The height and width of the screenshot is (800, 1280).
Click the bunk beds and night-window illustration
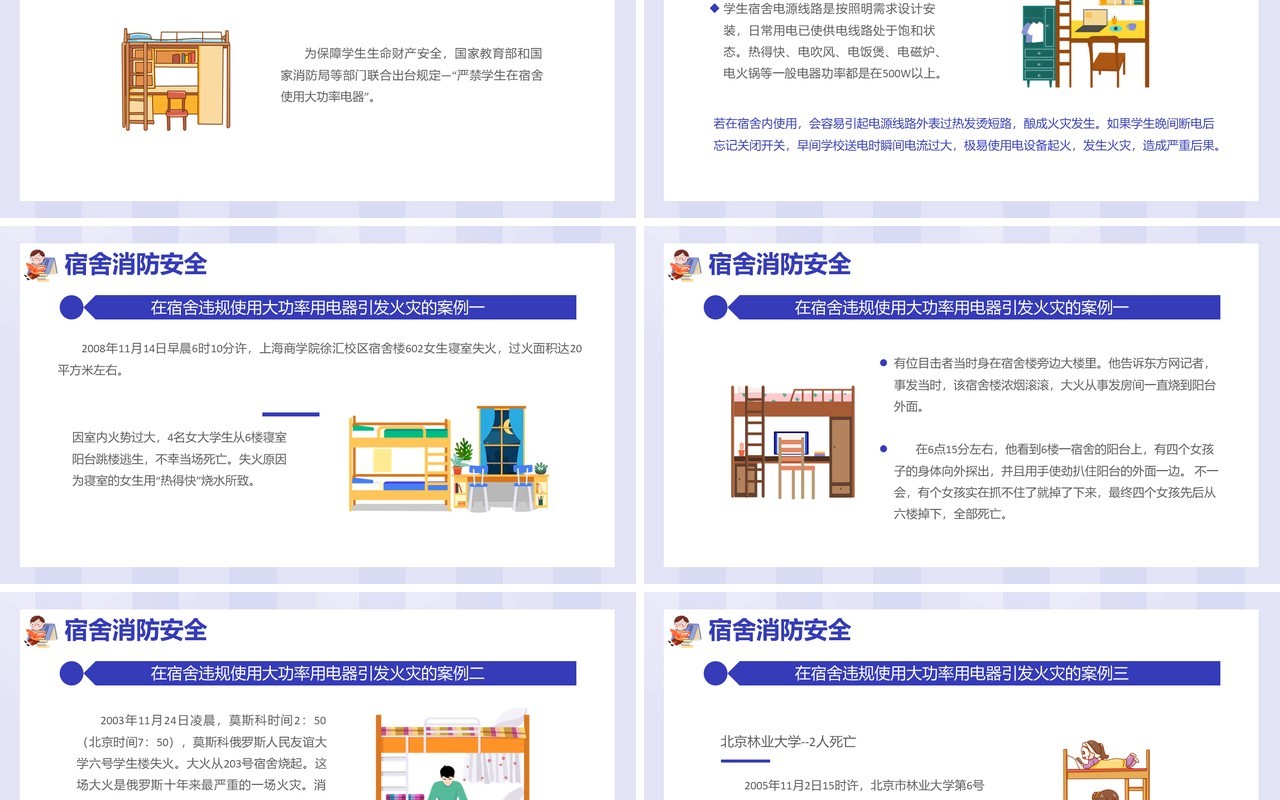(451, 458)
